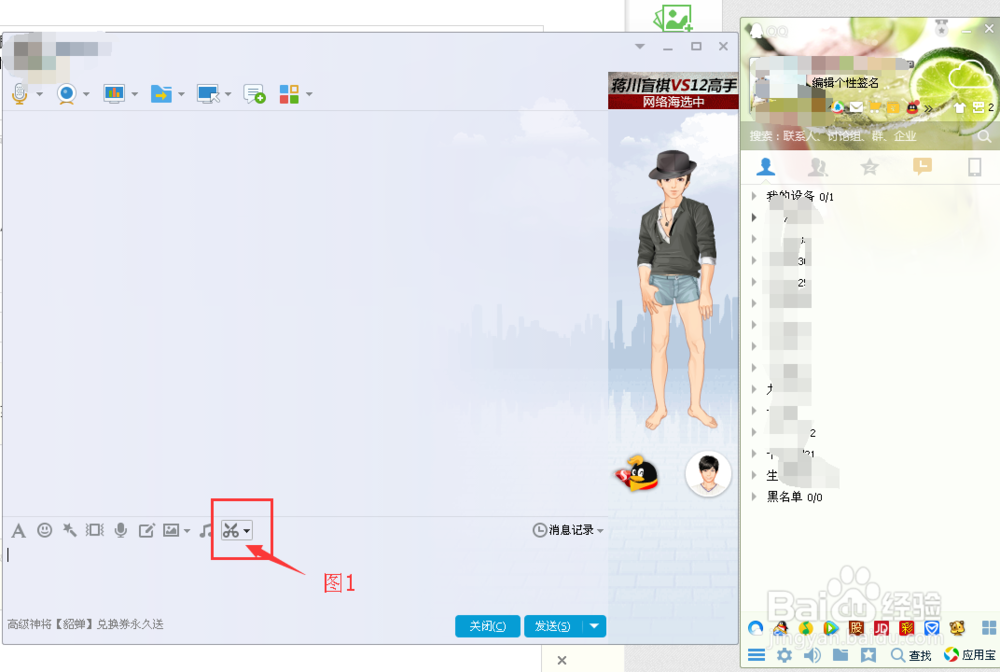Screen dimensions: 1000x672
Task: Click the 高级神将【貂蝉】 promotion link
Action: pyautogui.click(x=85, y=624)
